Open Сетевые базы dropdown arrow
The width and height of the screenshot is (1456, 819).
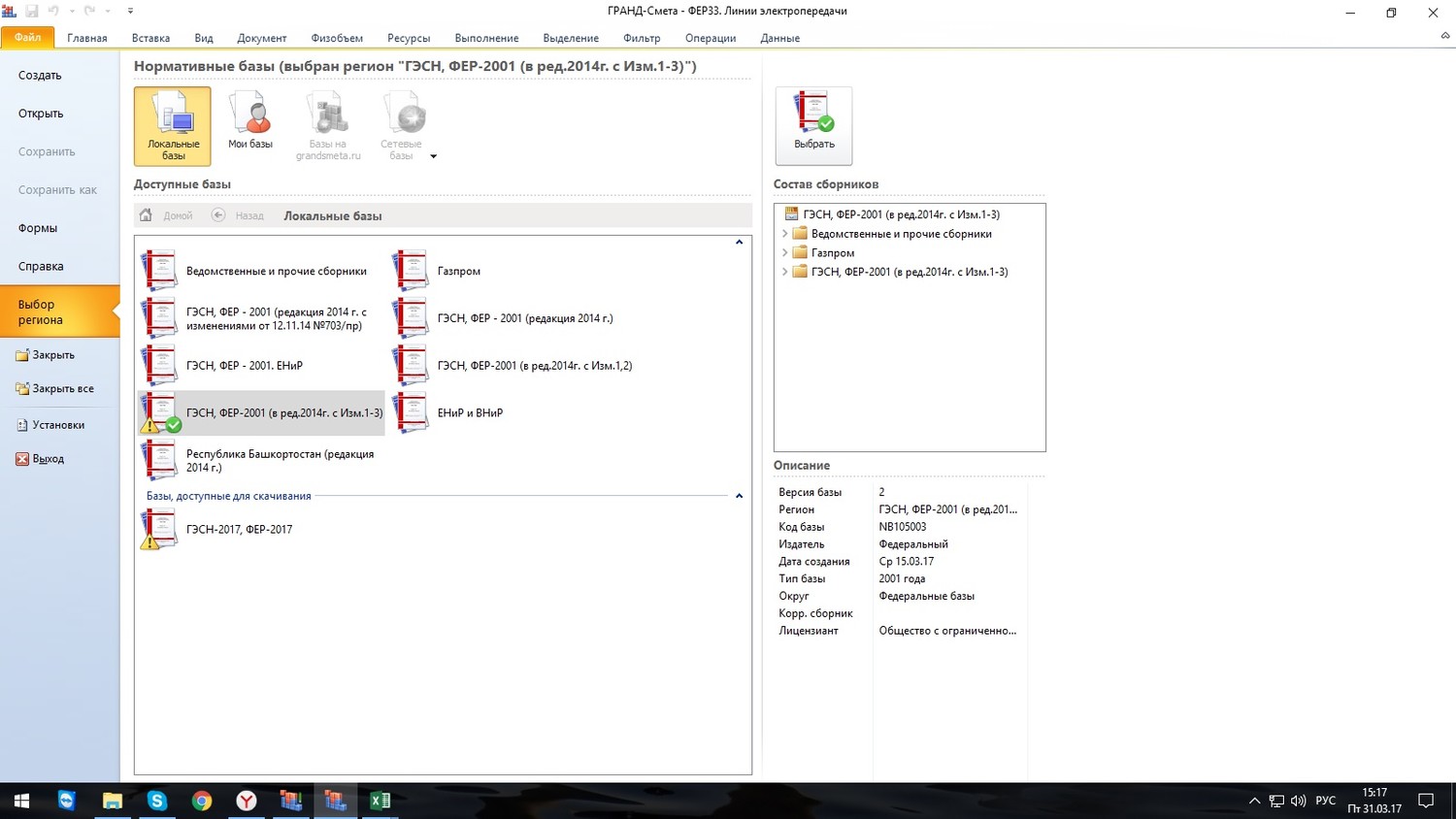tap(433, 156)
